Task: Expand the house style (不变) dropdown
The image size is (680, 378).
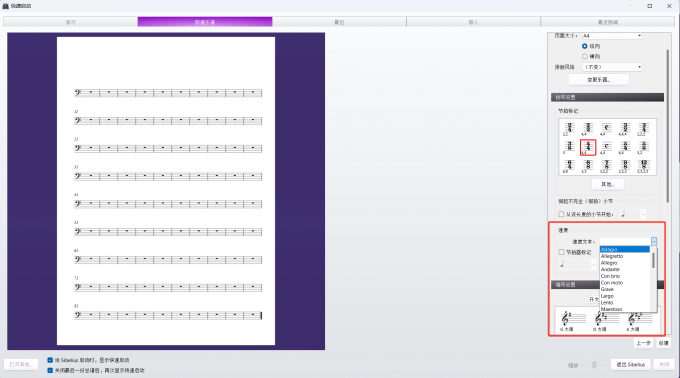Action: 612,67
